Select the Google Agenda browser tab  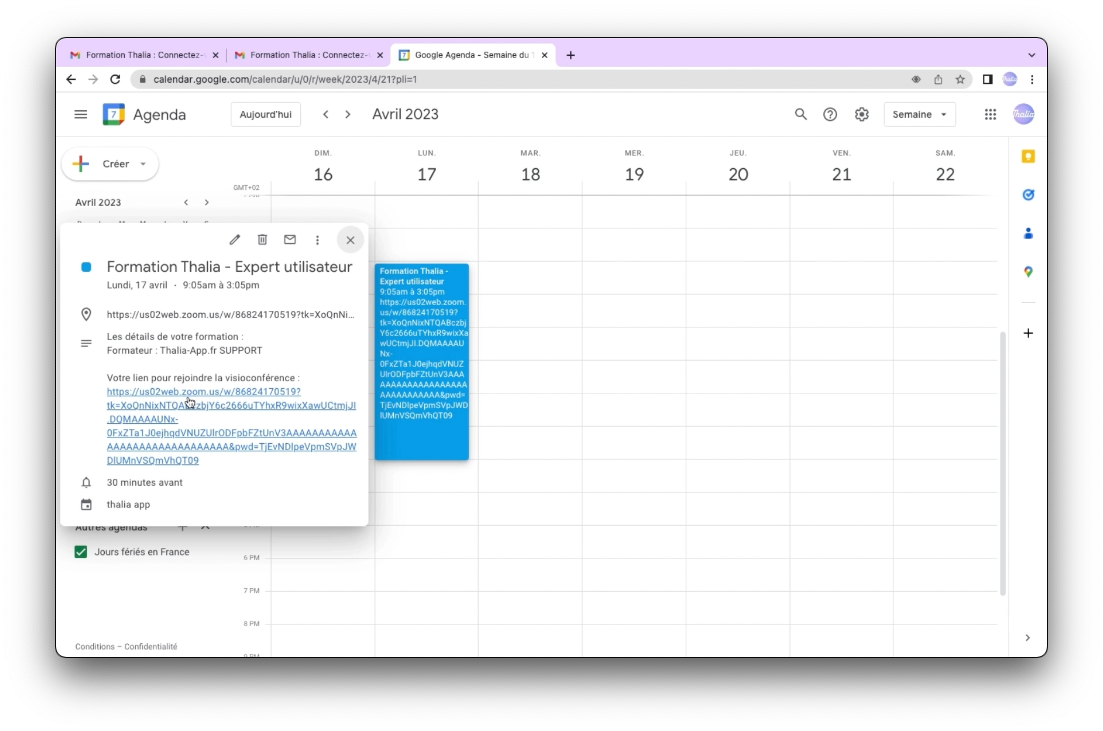(475, 55)
